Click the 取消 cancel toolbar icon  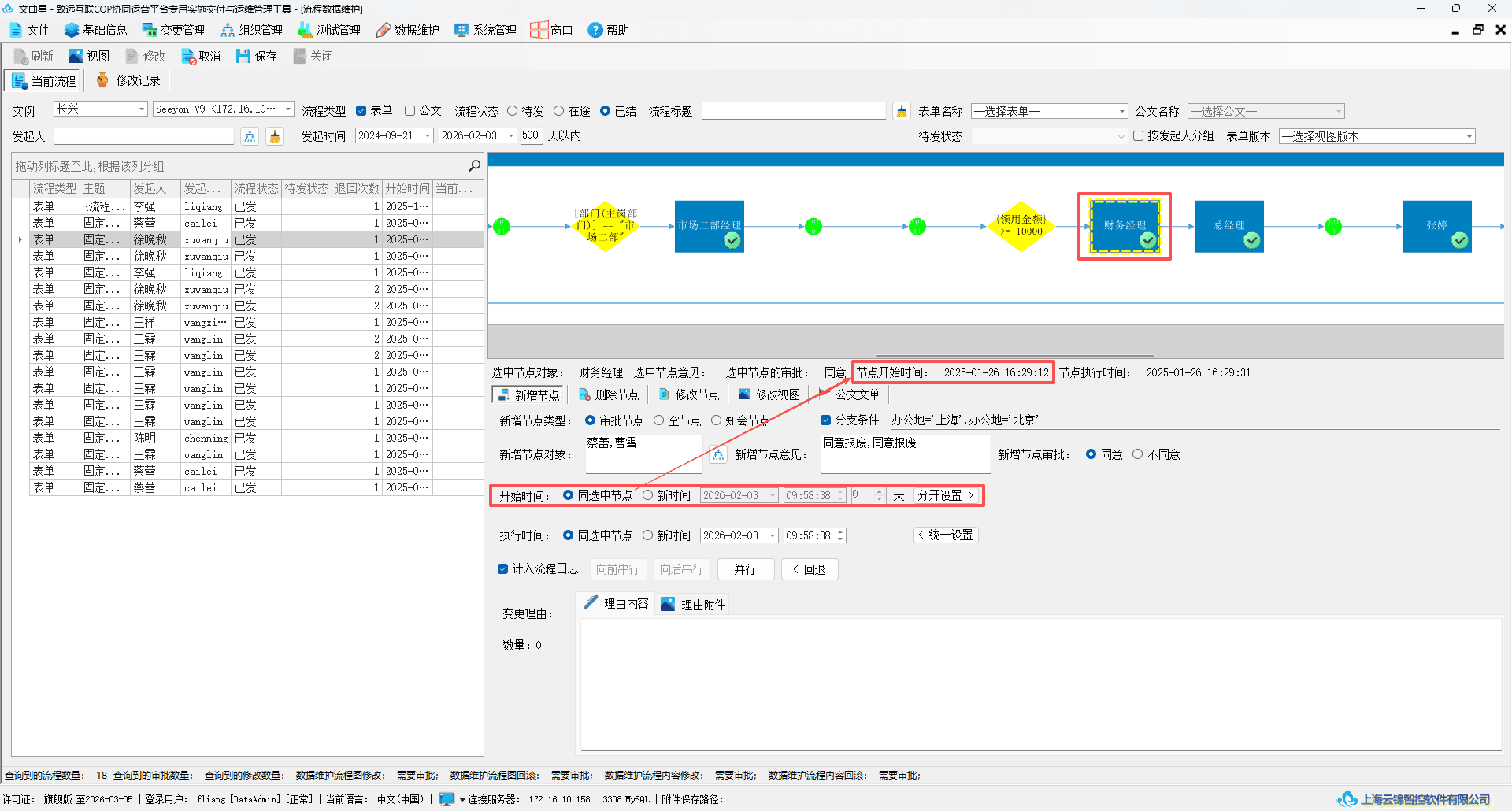point(188,56)
